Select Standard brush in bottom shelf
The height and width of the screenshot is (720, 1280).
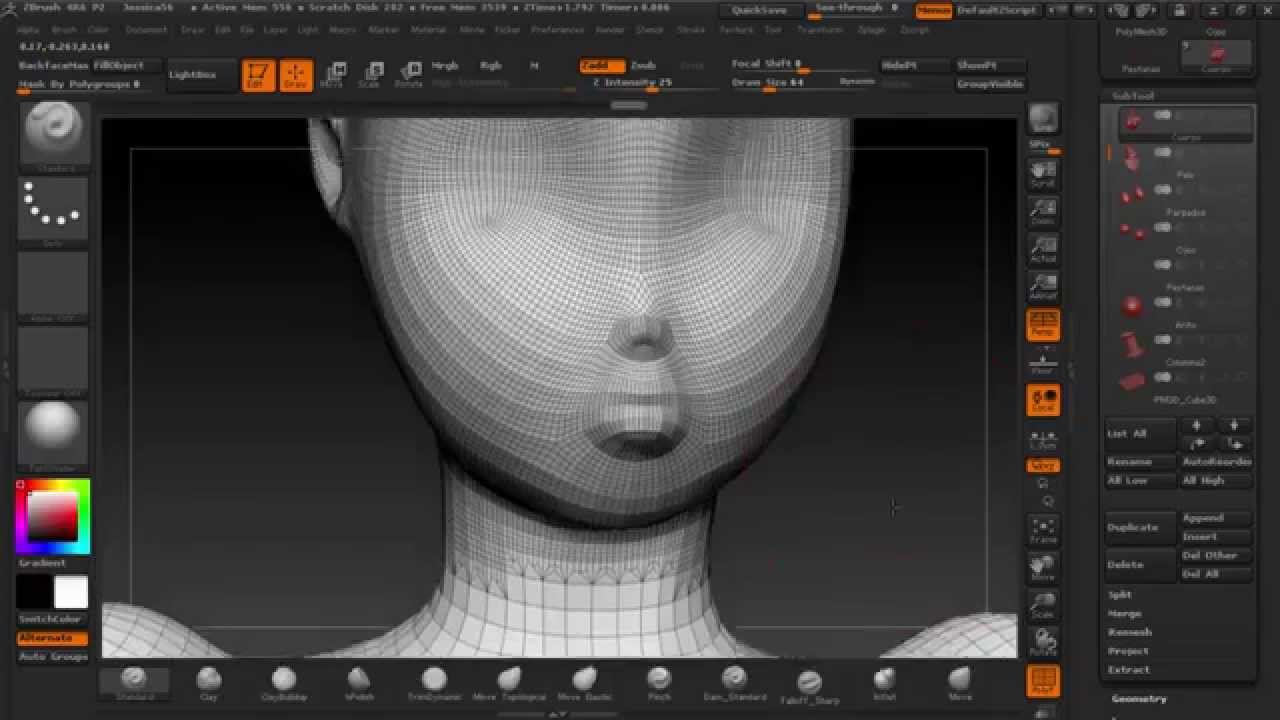click(x=134, y=684)
